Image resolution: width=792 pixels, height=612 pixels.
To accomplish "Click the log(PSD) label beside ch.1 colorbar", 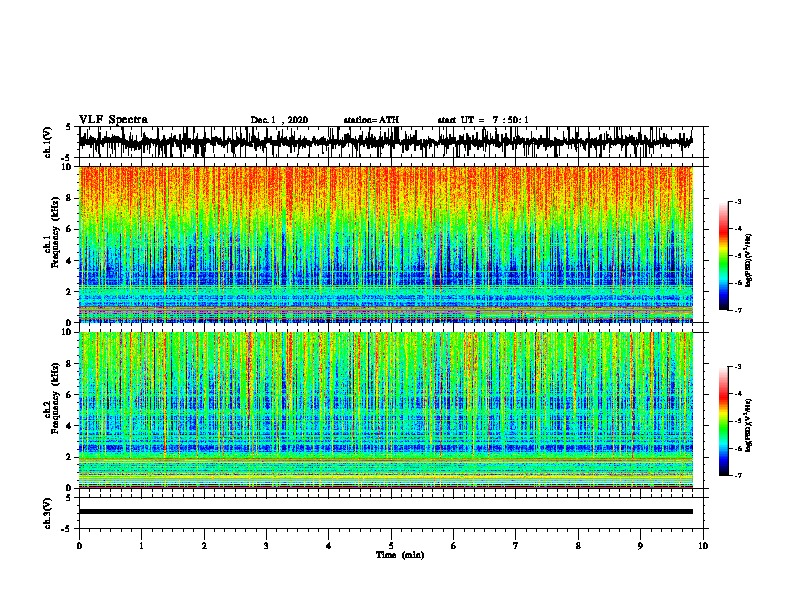I will coord(749,261).
